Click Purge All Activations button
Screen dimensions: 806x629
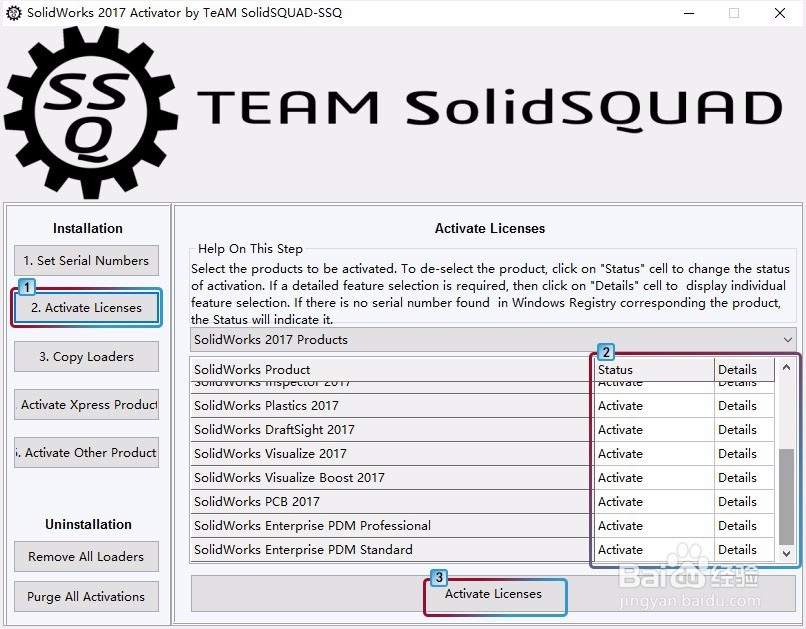pos(86,597)
